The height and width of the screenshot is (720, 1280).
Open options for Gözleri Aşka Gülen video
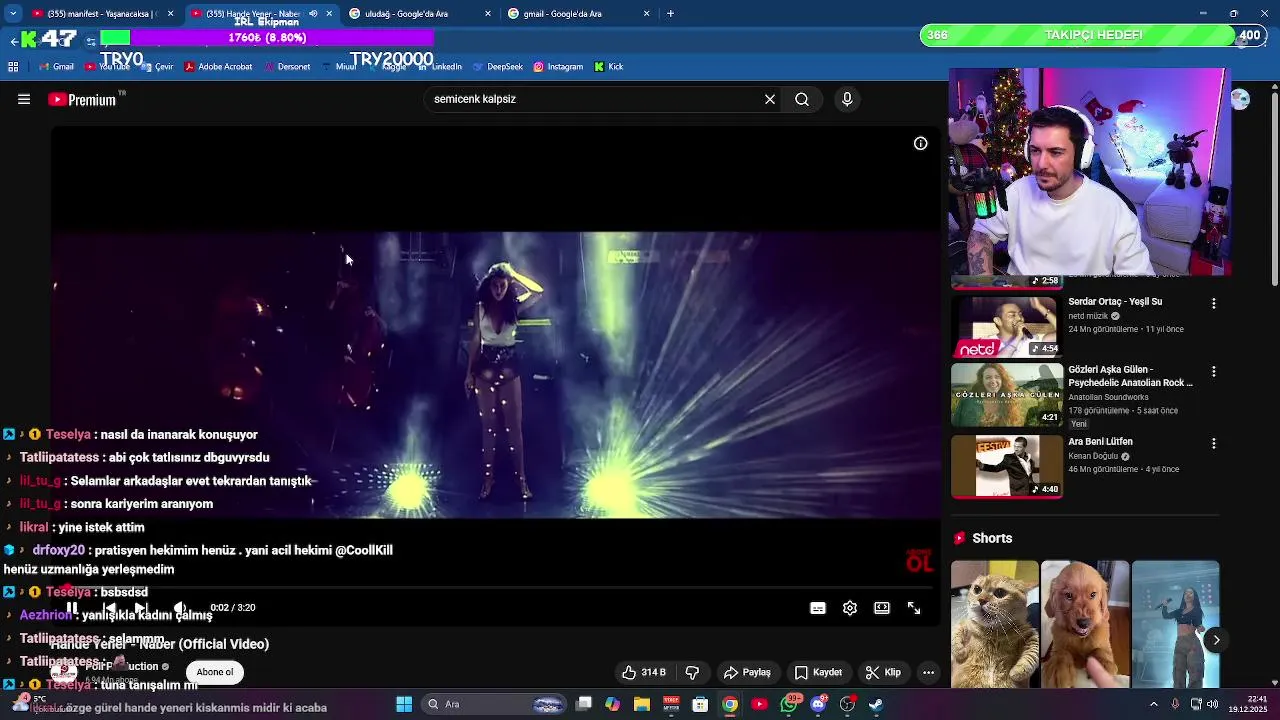1214,371
